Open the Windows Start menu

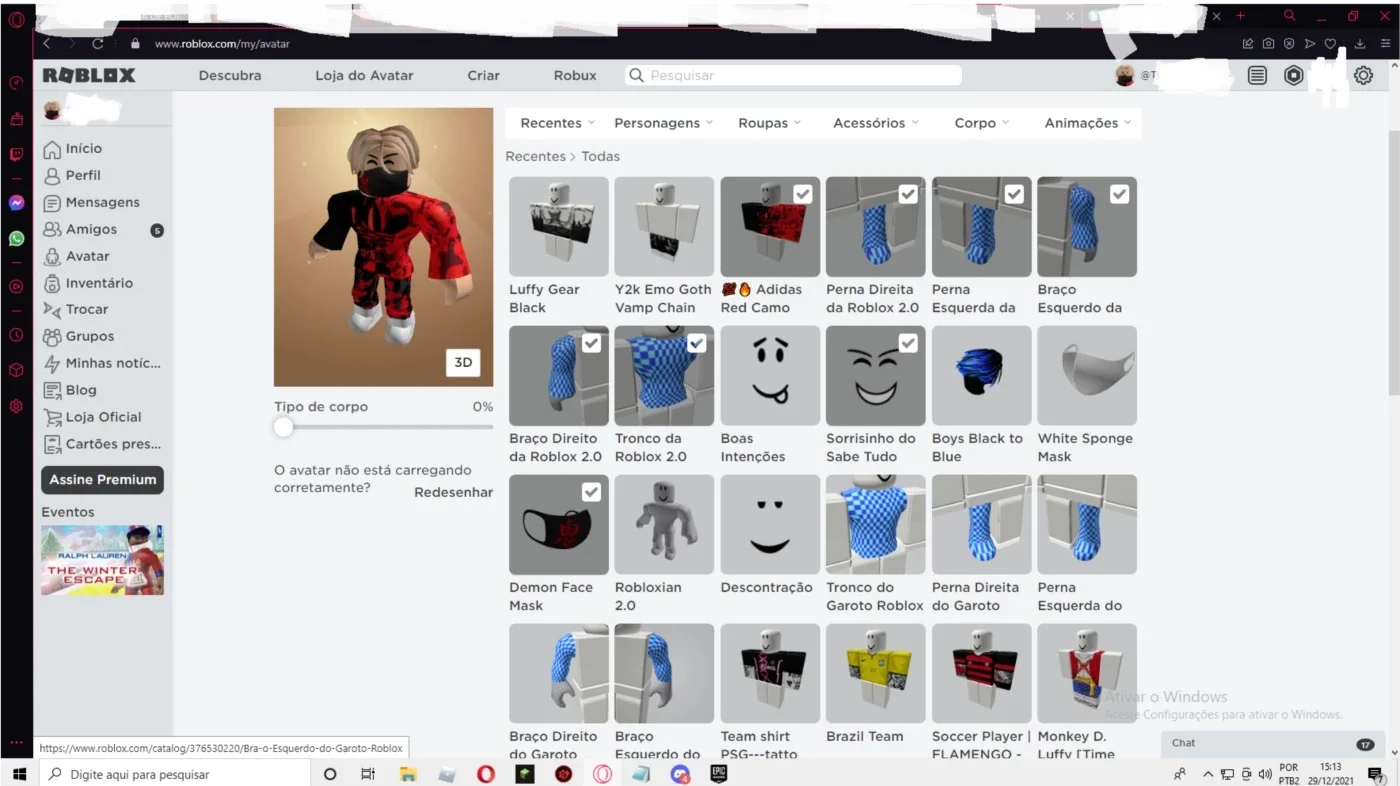click(x=18, y=774)
